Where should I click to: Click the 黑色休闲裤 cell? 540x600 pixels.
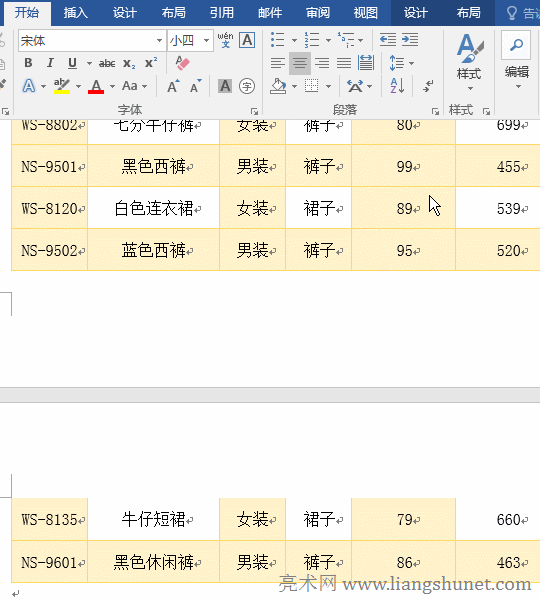(153, 562)
